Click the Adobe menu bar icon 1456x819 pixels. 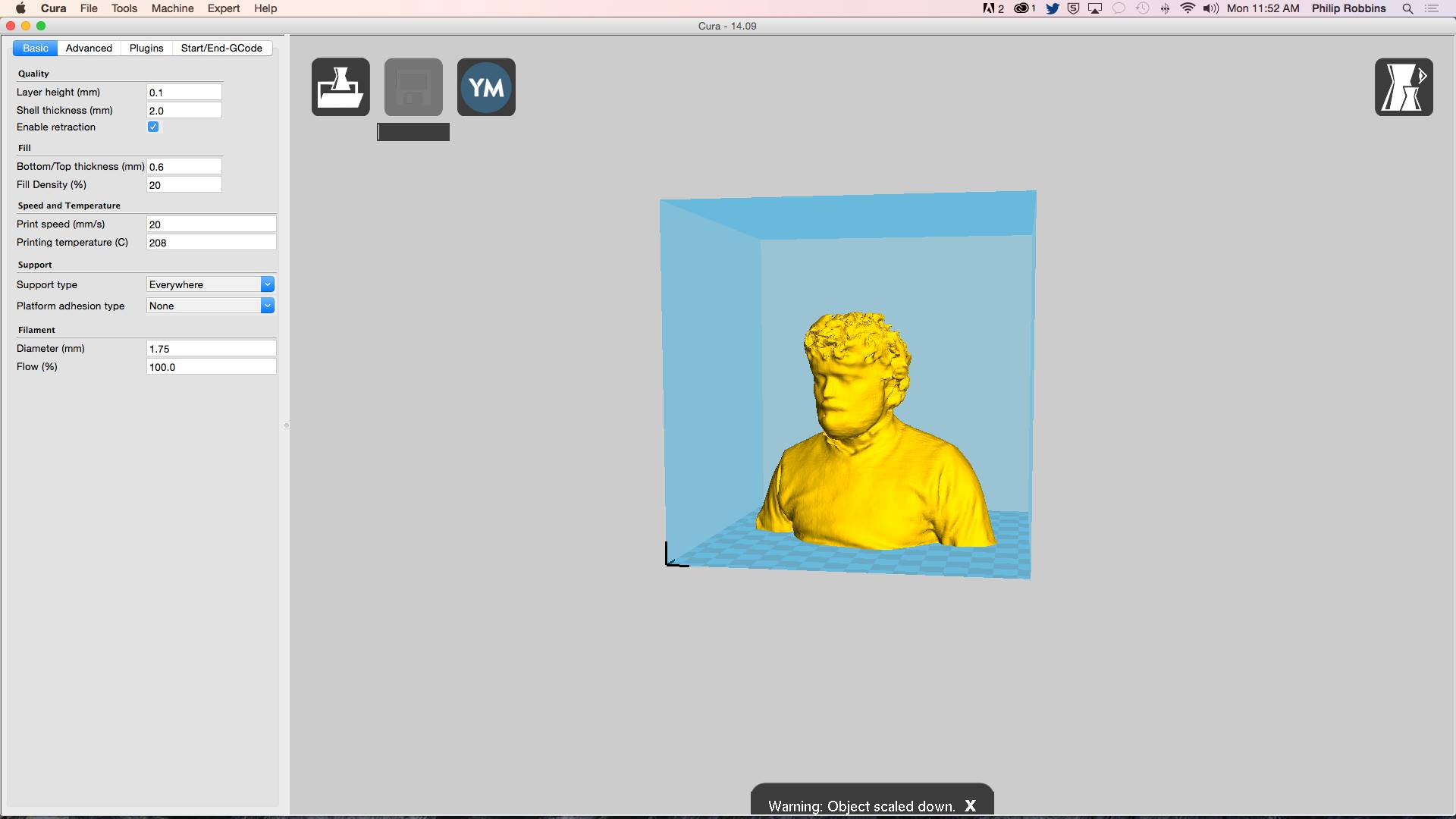coord(993,8)
